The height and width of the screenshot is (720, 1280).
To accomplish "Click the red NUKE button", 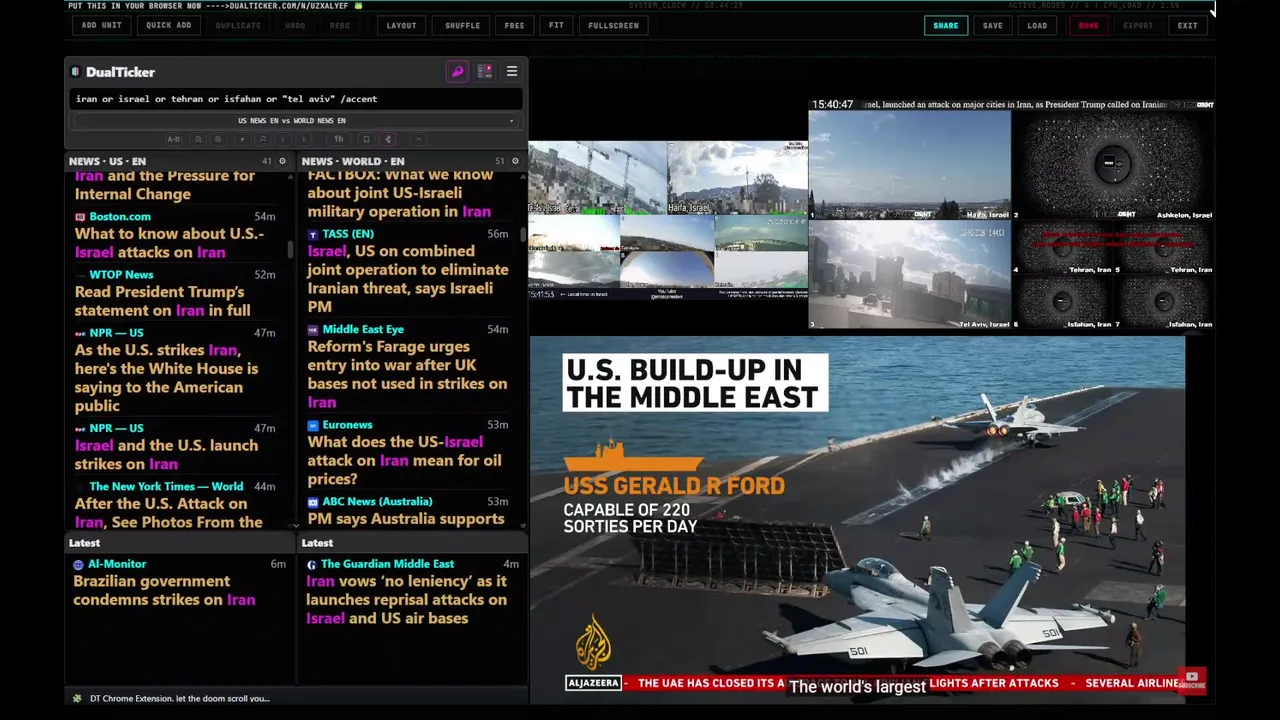I will (x=1088, y=25).
